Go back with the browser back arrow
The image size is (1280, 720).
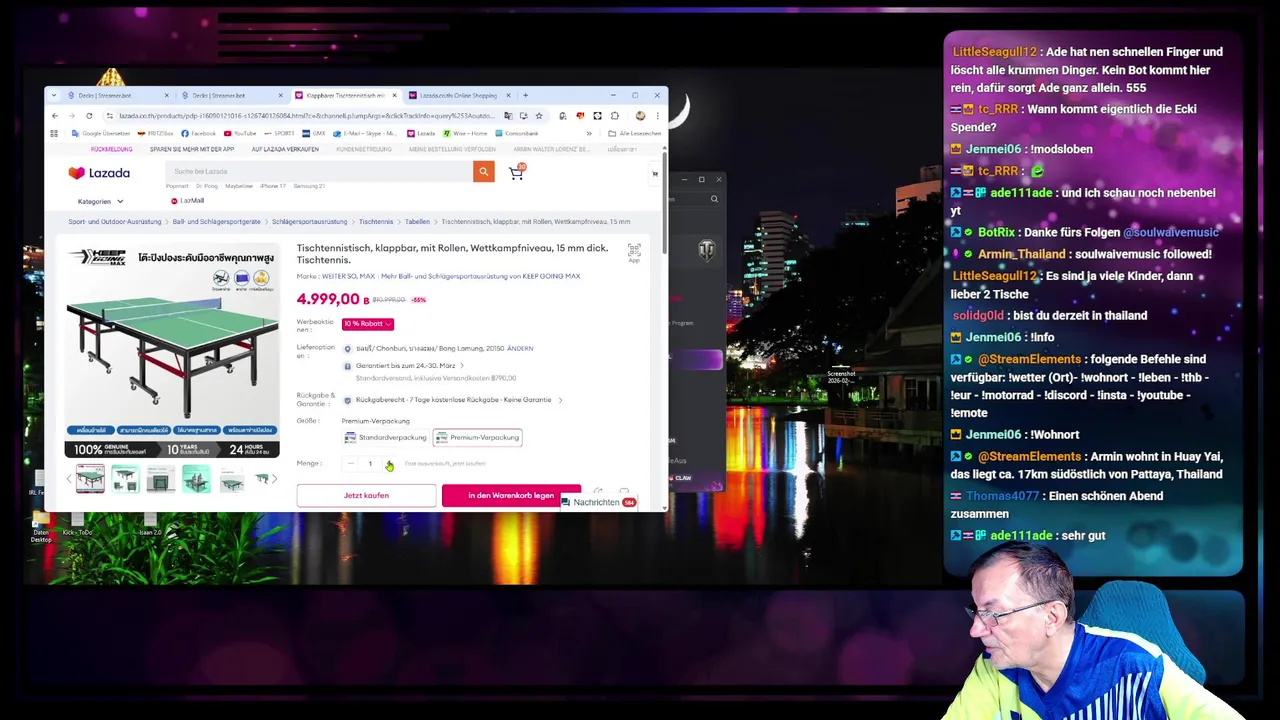55,116
